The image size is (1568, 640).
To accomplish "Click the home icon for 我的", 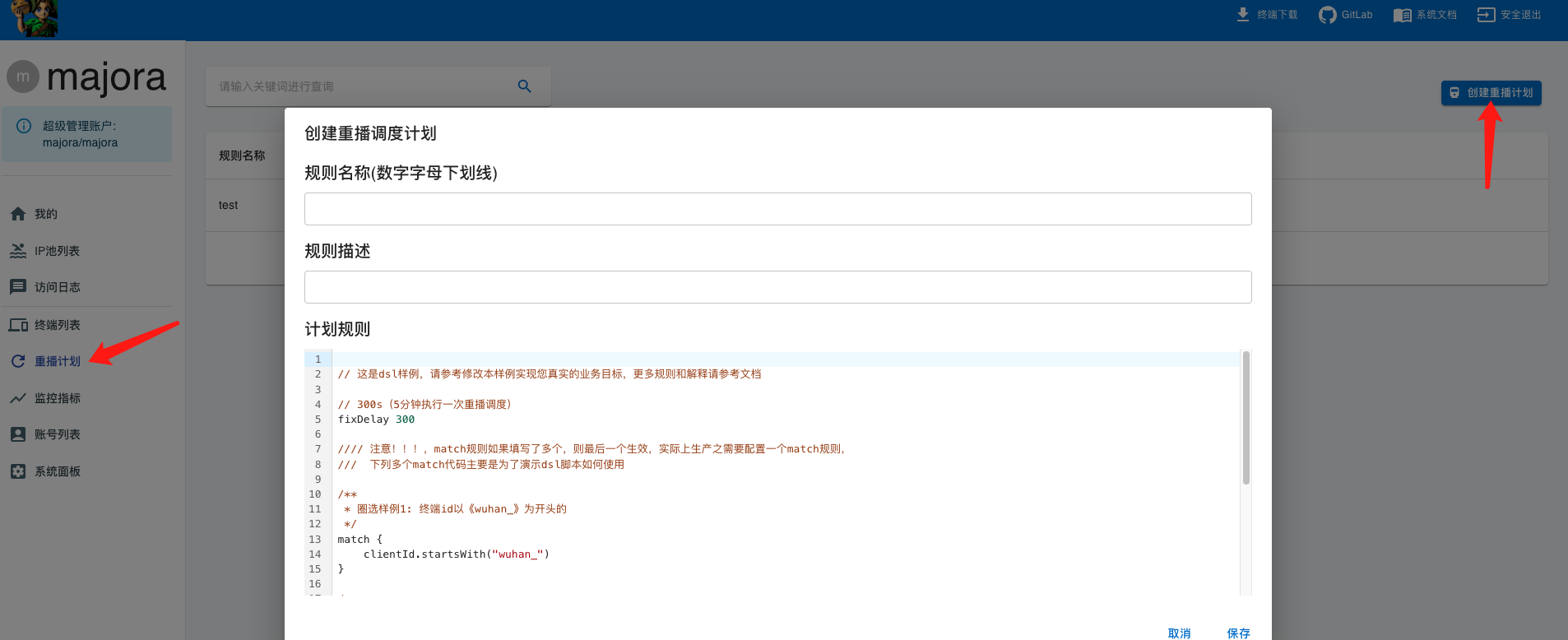I will (x=18, y=214).
